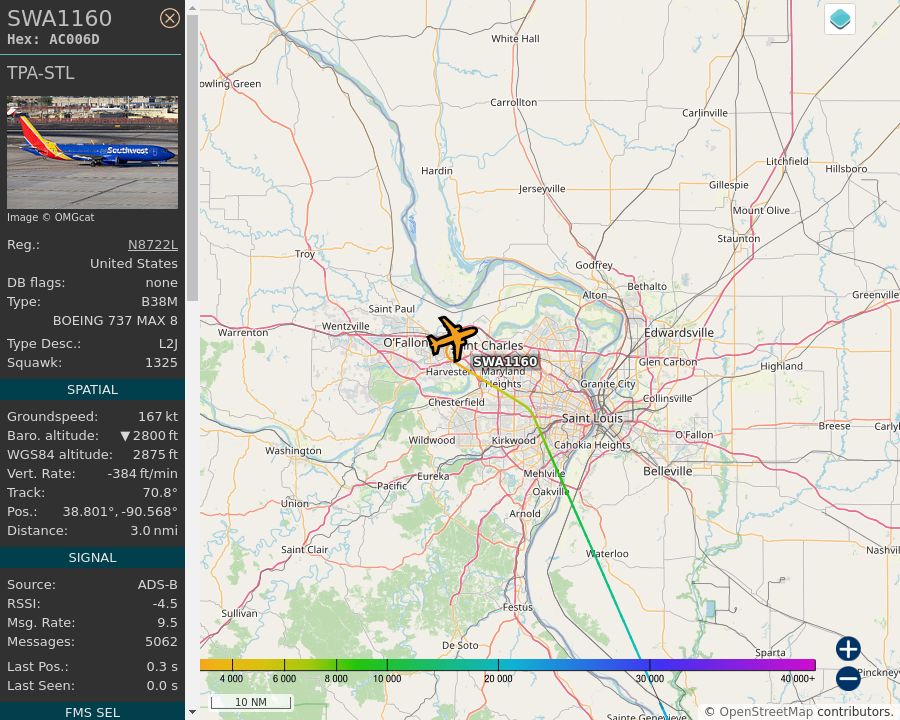Click the Chesterfield map label
The image size is (900, 720).
click(x=456, y=402)
